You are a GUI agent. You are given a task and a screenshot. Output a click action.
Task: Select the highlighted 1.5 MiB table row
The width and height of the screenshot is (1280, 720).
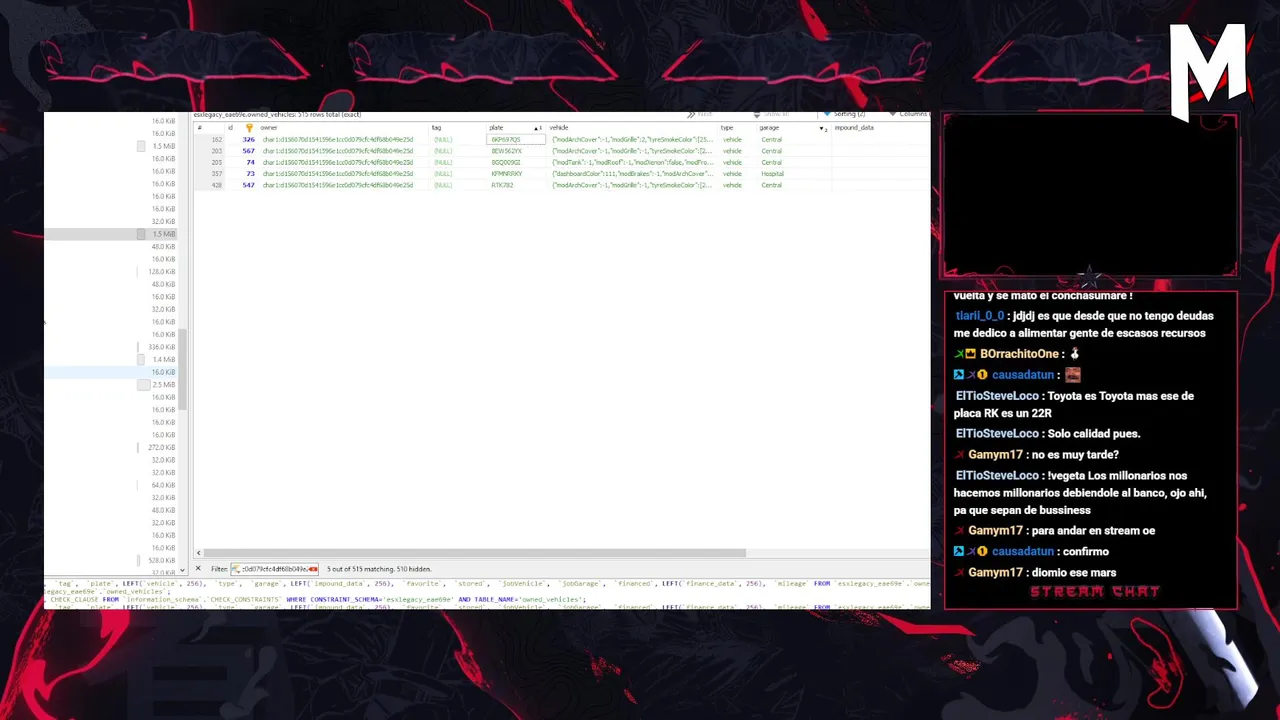tap(110, 234)
